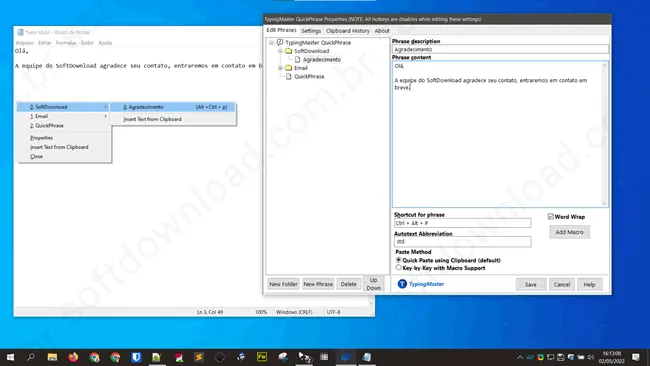Switch to the Edit Phrases tab
Image resolution: width=650 pixels, height=366 pixels.
(x=281, y=30)
